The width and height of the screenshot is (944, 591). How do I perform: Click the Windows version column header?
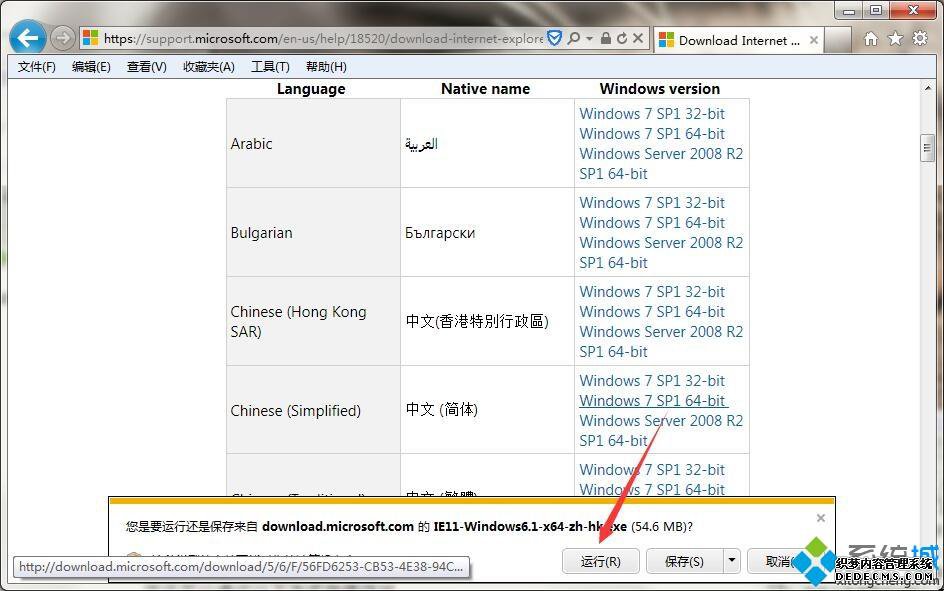point(659,89)
